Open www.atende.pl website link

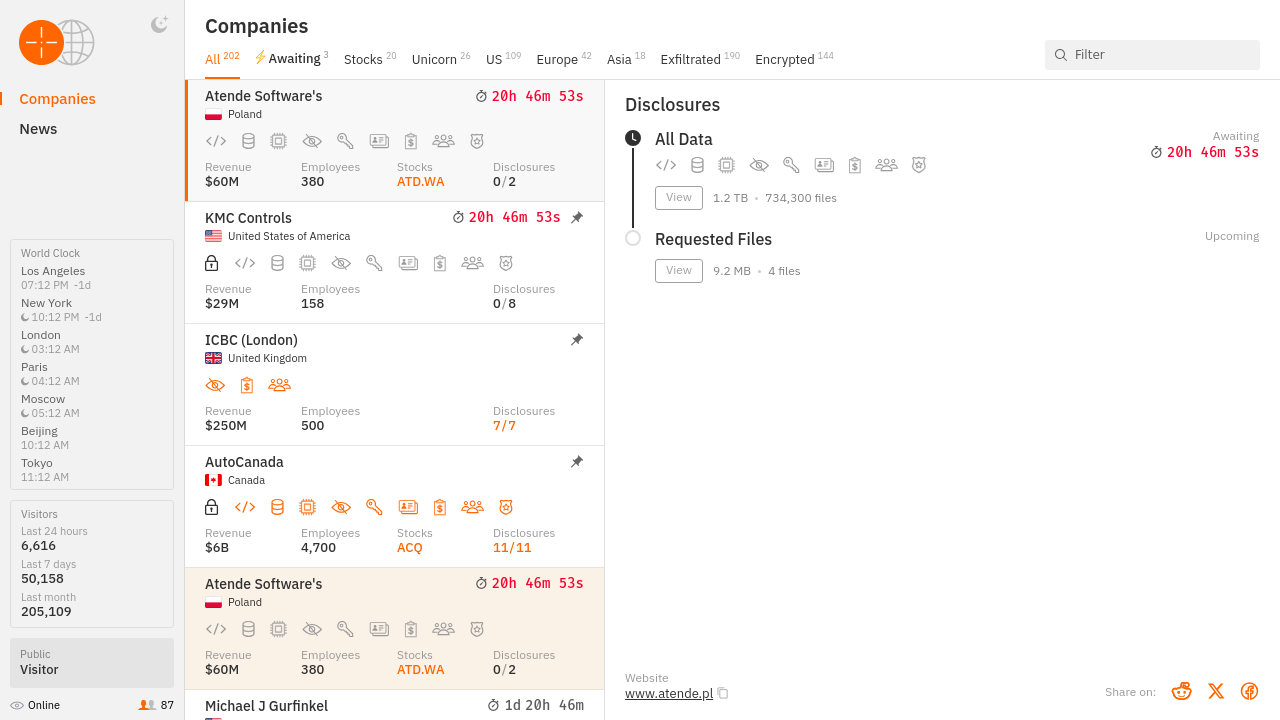pos(668,694)
